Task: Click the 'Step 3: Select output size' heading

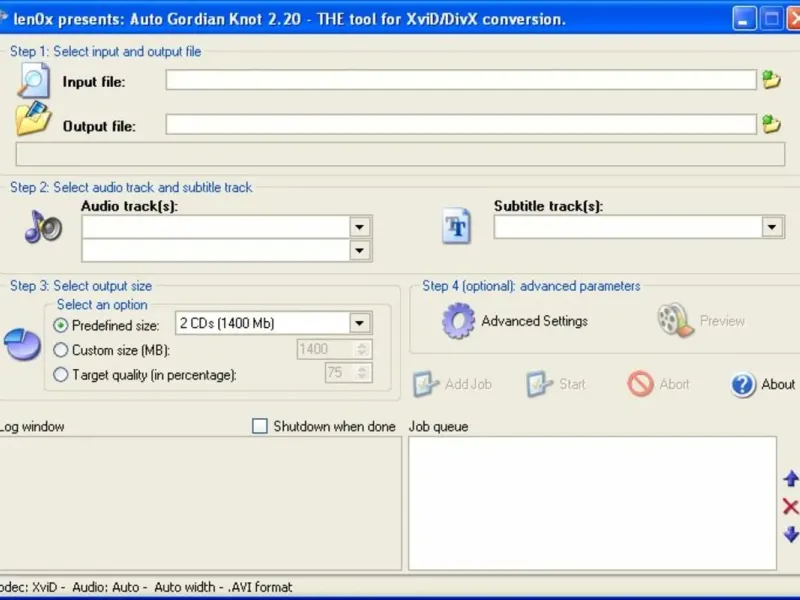Action: tap(81, 286)
